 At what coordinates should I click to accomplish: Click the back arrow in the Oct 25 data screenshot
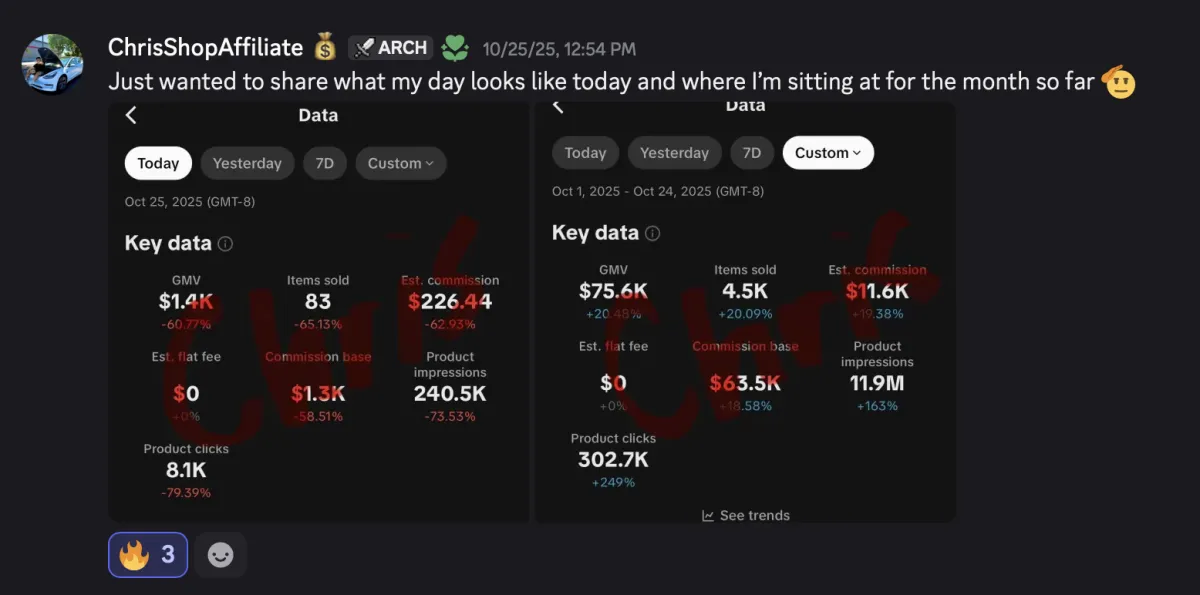(x=131, y=115)
